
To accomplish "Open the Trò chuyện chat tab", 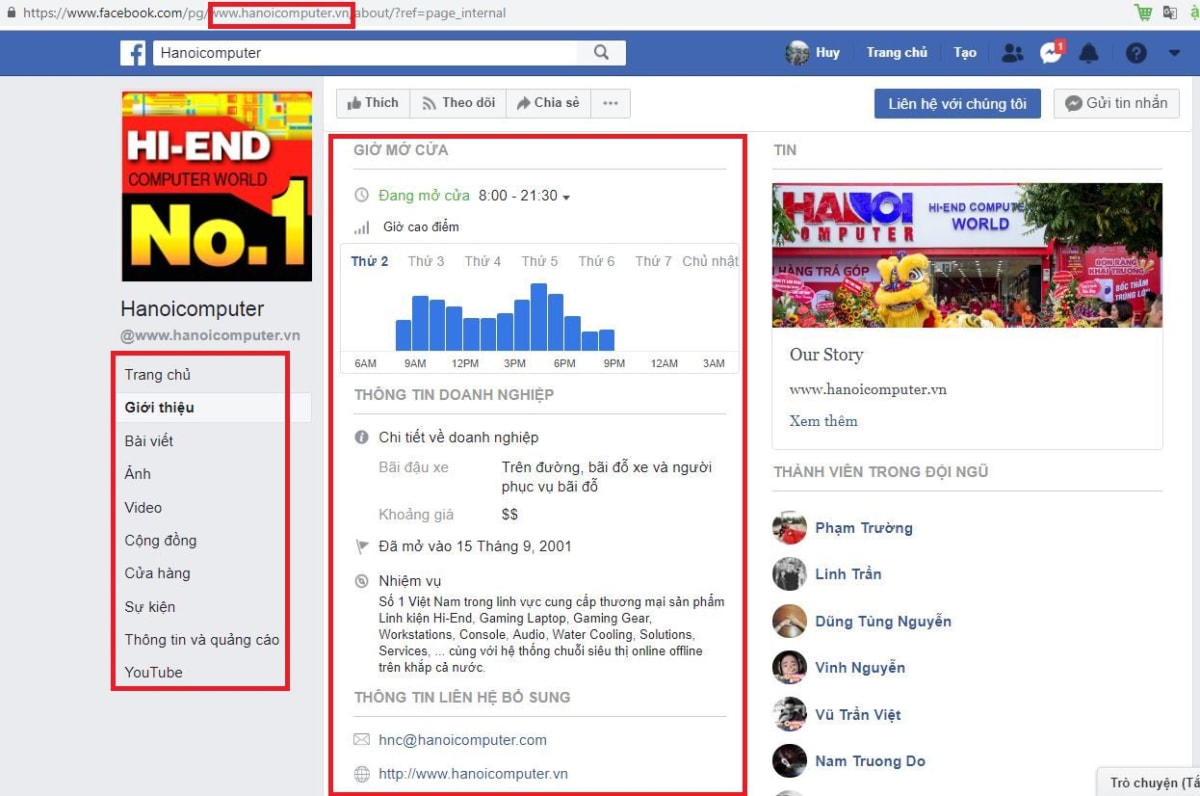I will (1150, 783).
